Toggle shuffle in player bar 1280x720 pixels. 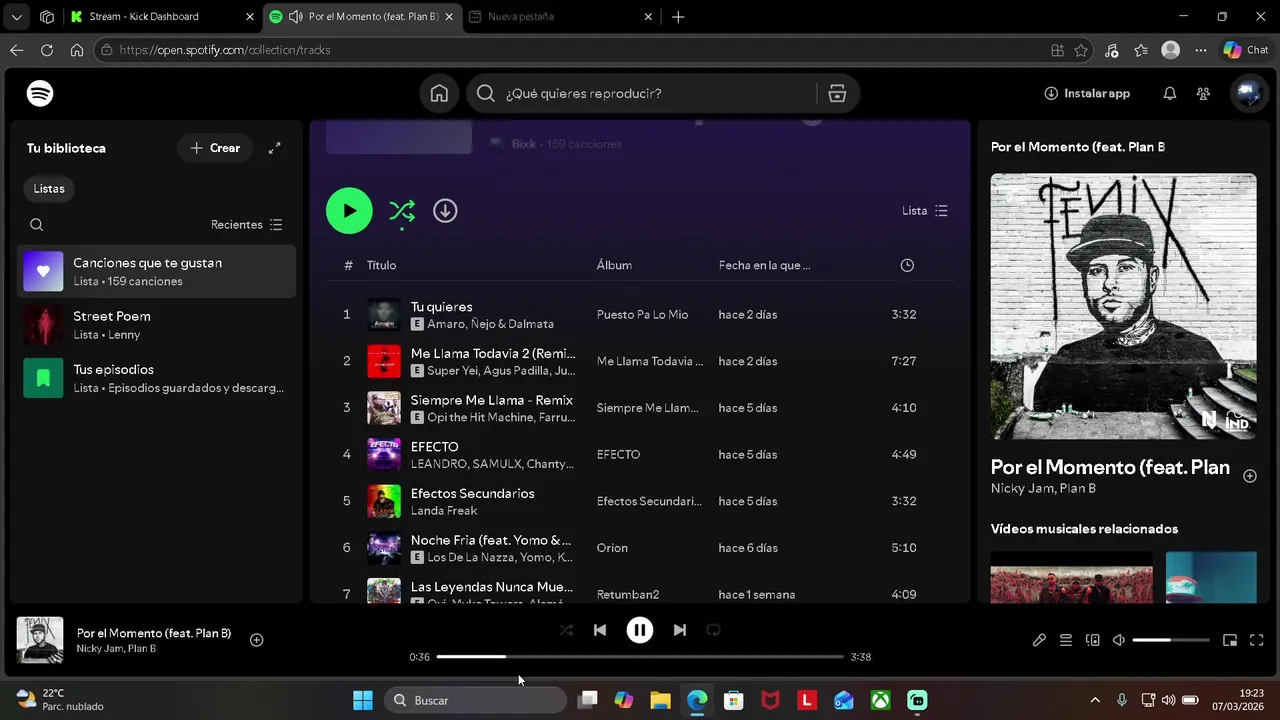(x=566, y=630)
